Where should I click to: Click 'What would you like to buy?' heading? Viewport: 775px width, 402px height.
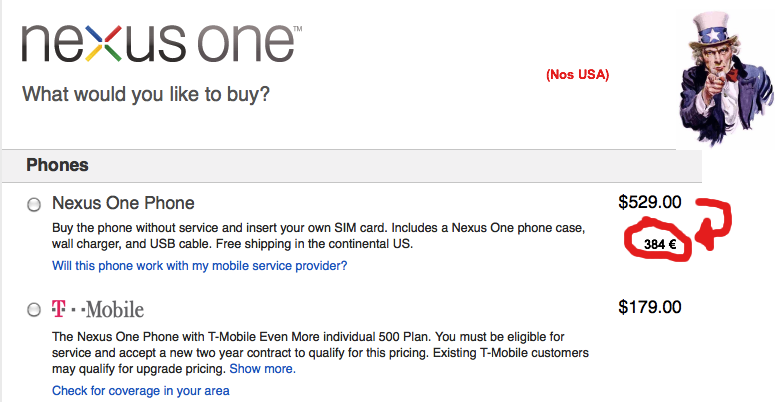pos(145,95)
